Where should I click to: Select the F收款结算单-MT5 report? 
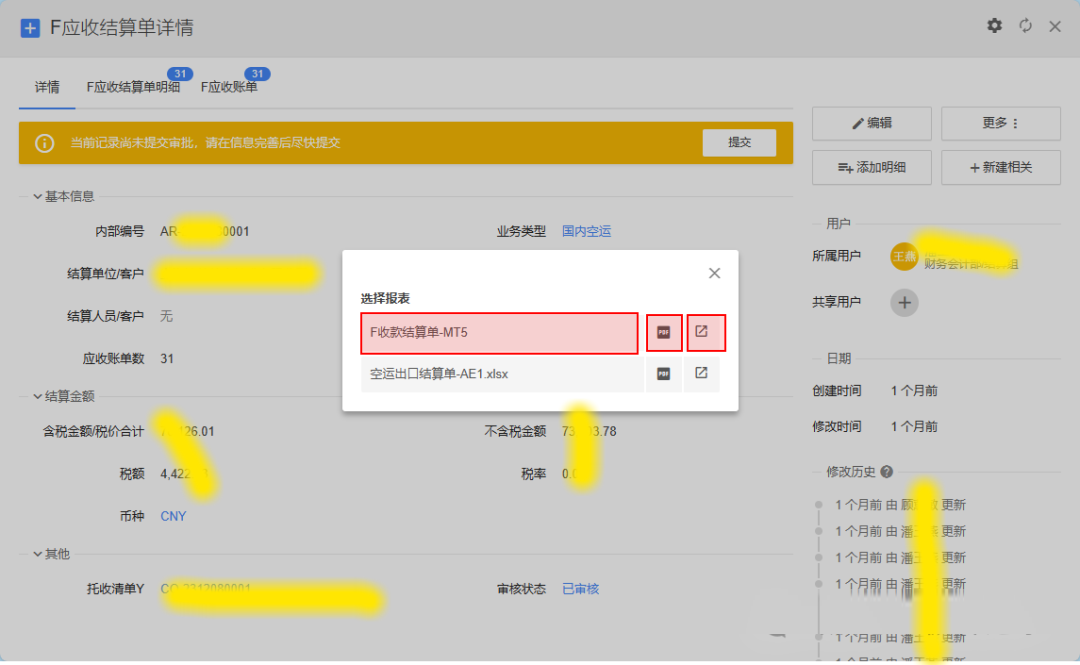click(x=499, y=333)
